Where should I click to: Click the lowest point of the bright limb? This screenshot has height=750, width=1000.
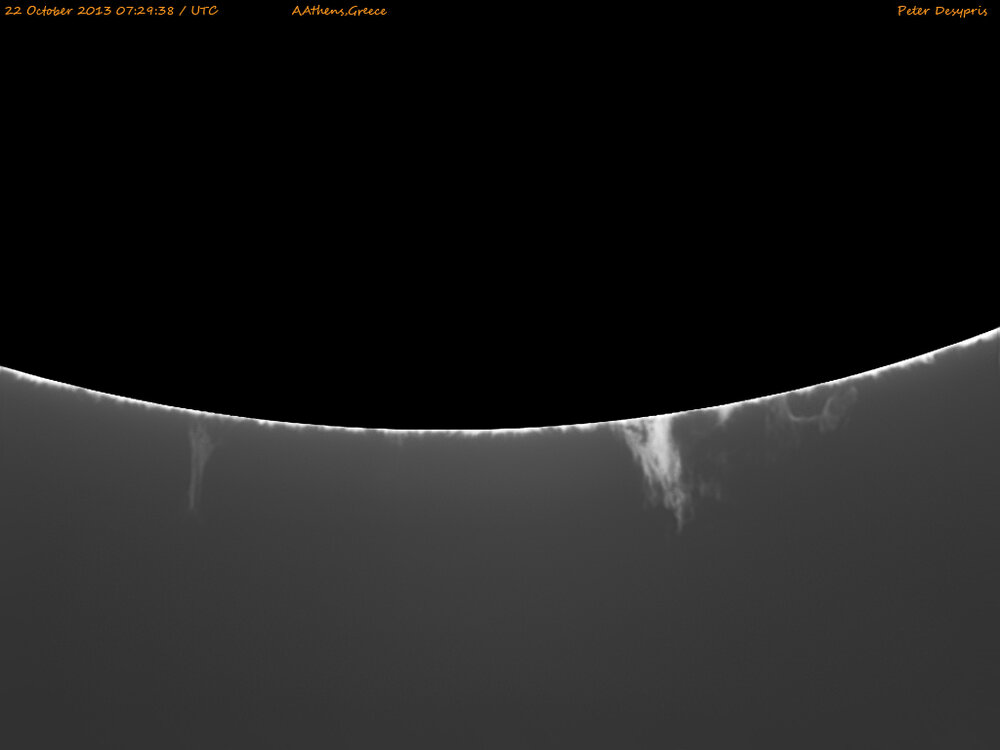tap(480, 430)
